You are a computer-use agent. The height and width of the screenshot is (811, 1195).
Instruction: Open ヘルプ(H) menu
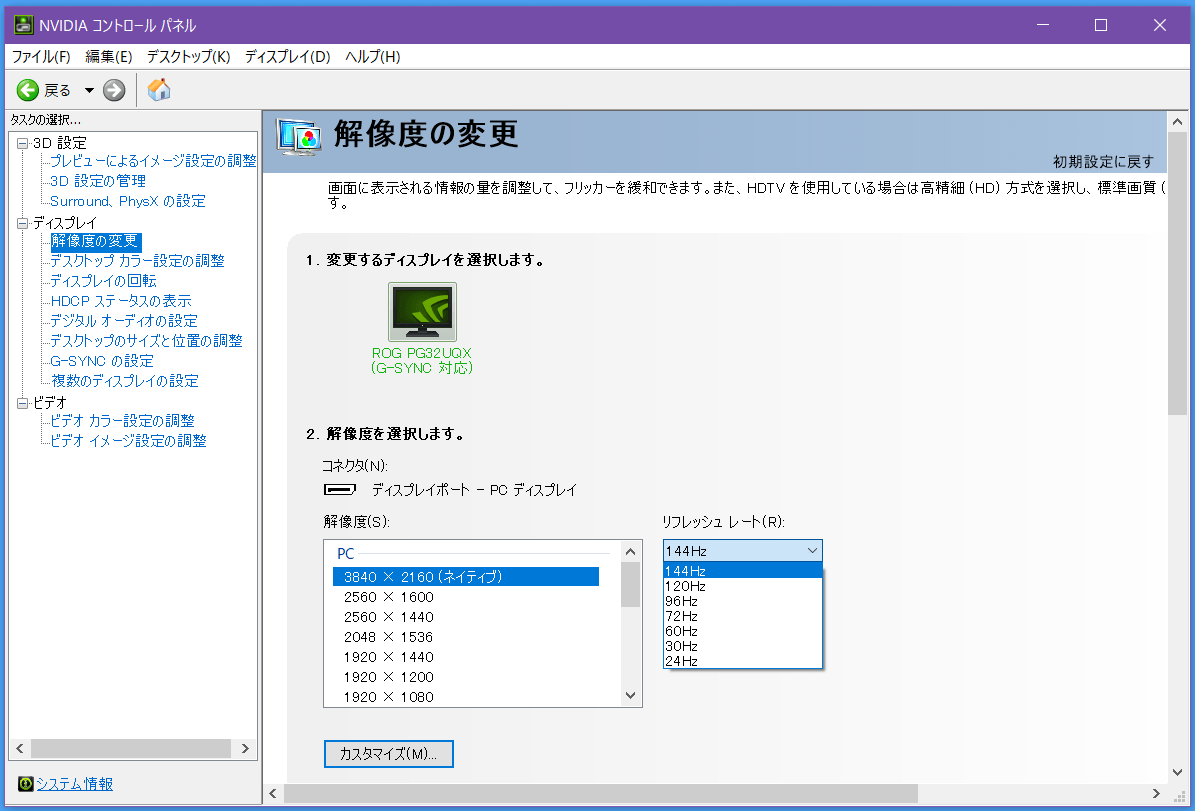point(373,56)
